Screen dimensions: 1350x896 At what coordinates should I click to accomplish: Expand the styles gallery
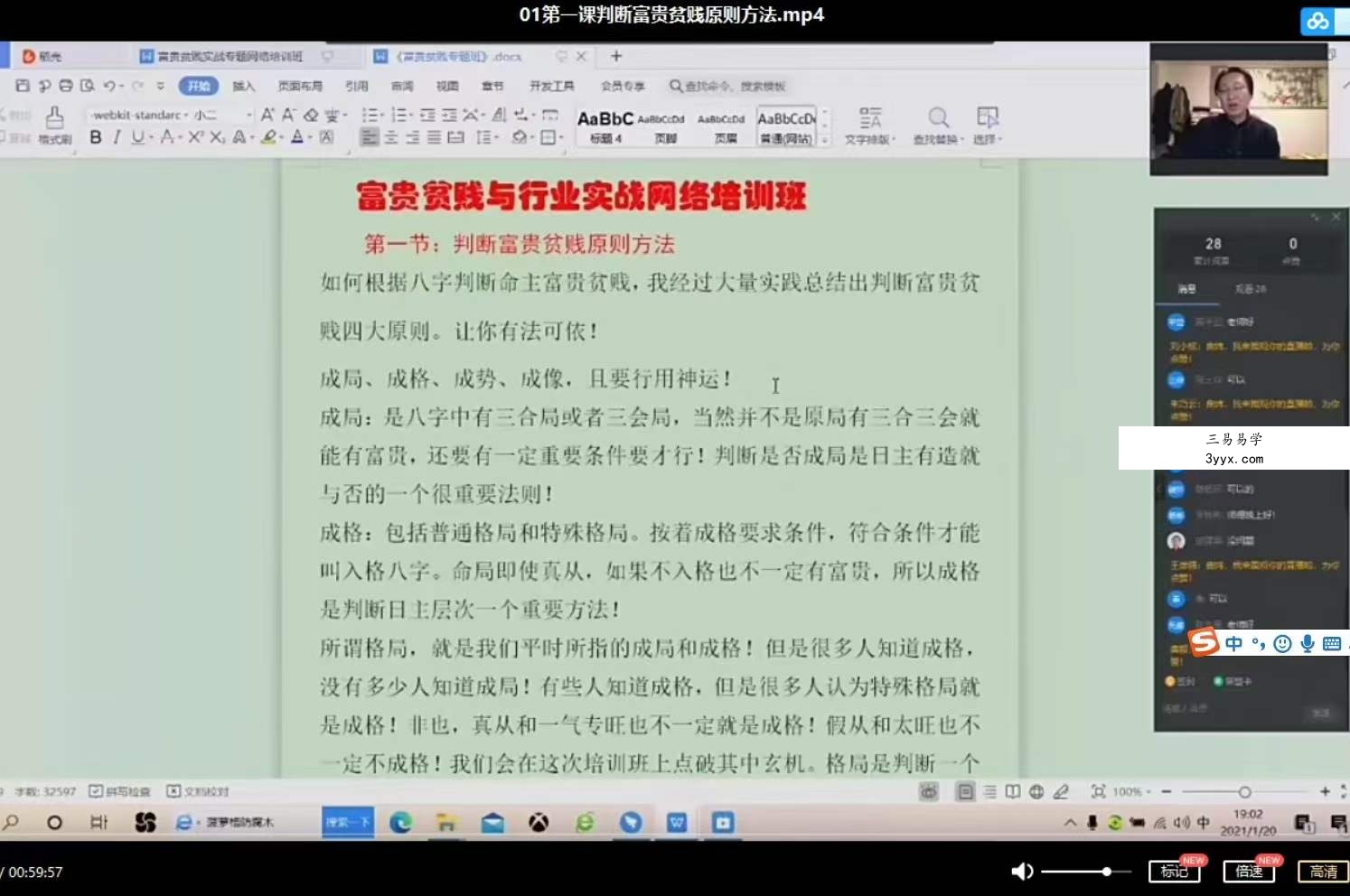(x=825, y=140)
